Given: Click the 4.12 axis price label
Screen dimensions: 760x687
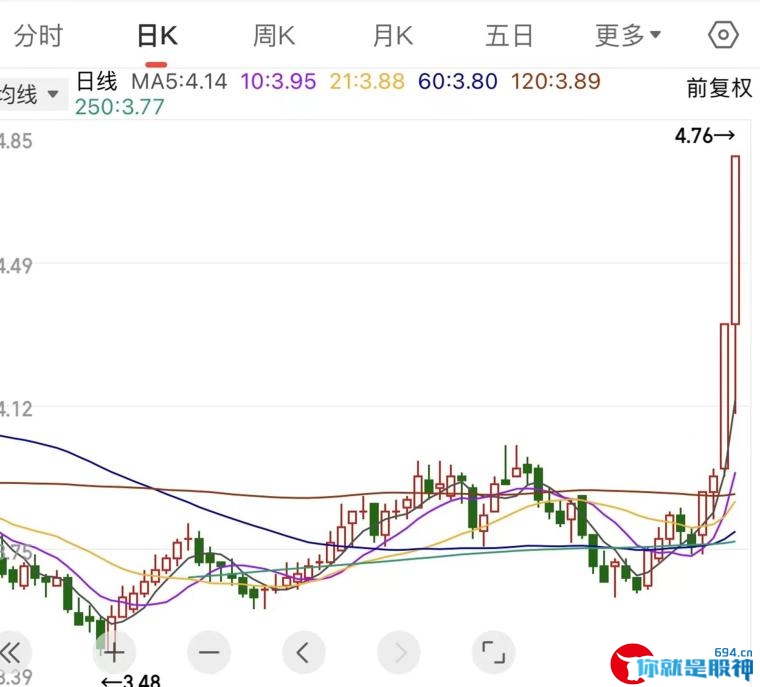Looking at the screenshot, I should pos(16,410).
